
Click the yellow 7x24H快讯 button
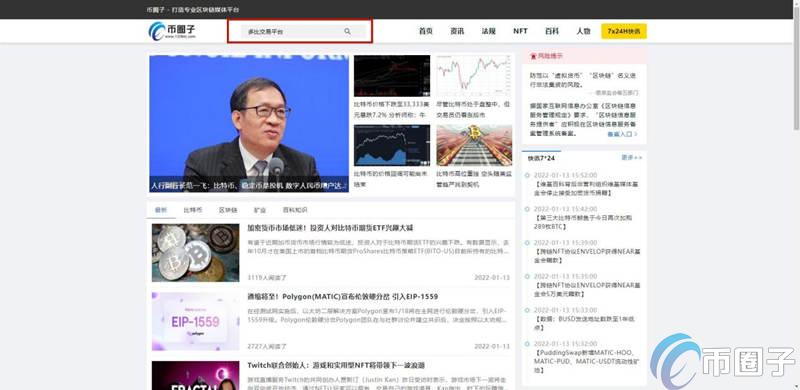point(623,31)
